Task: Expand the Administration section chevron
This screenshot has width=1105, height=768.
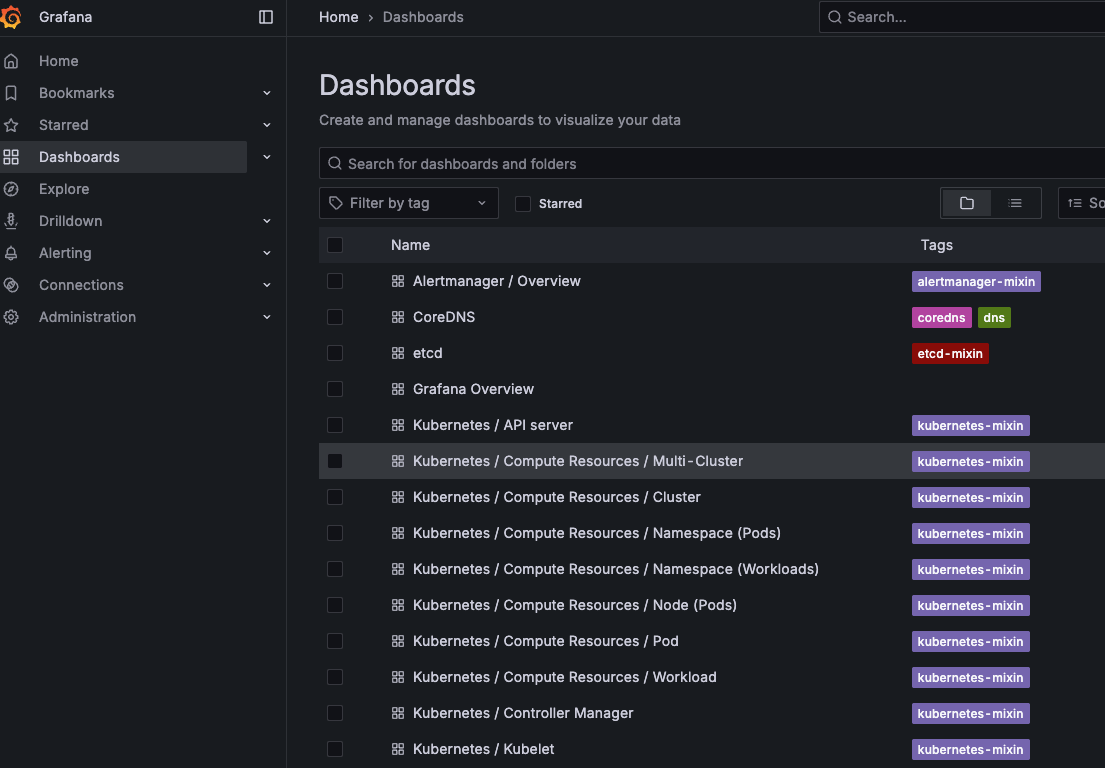Action: click(x=267, y=317)
